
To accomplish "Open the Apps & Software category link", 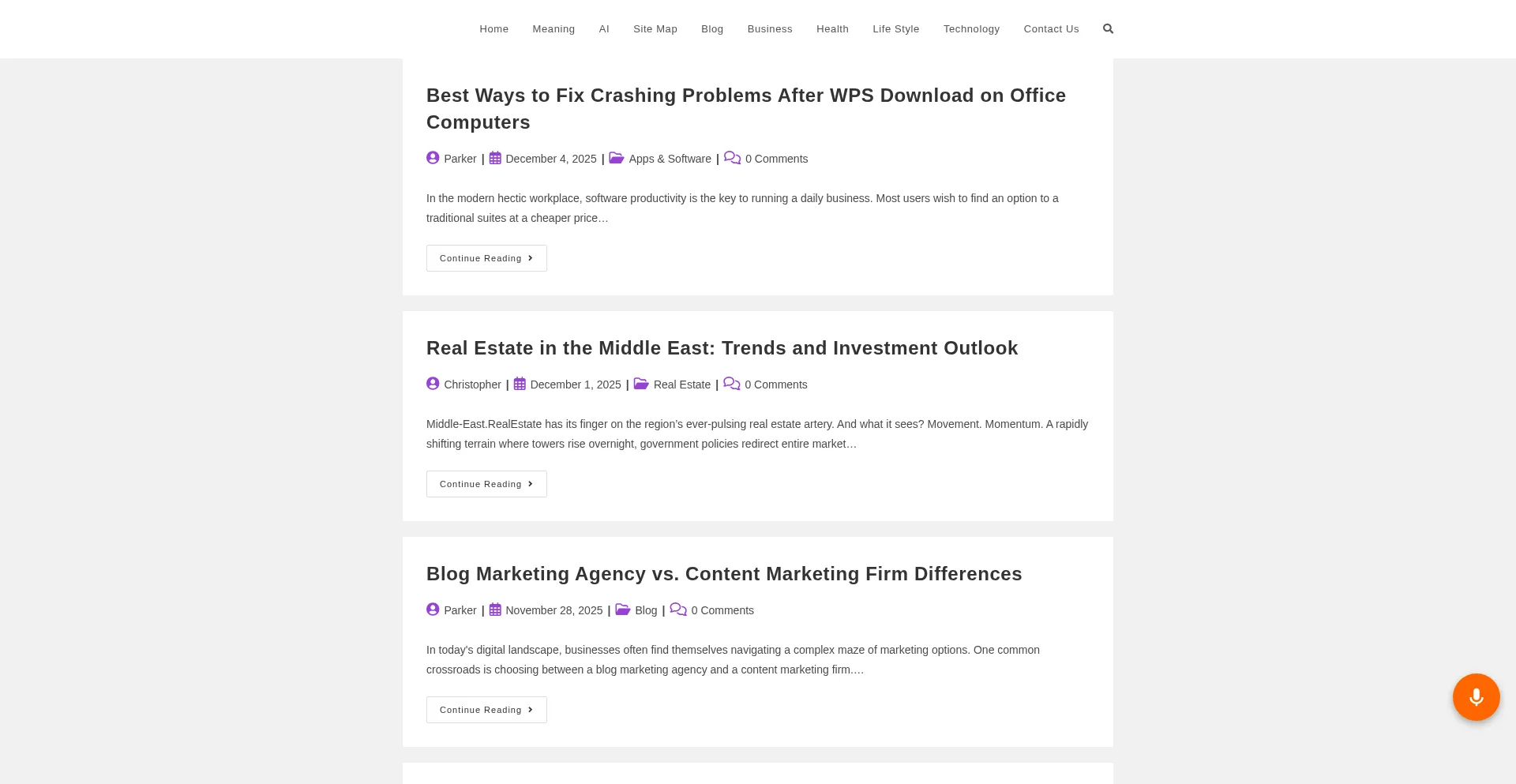I will pyautogui.click(x=670, y=159).
